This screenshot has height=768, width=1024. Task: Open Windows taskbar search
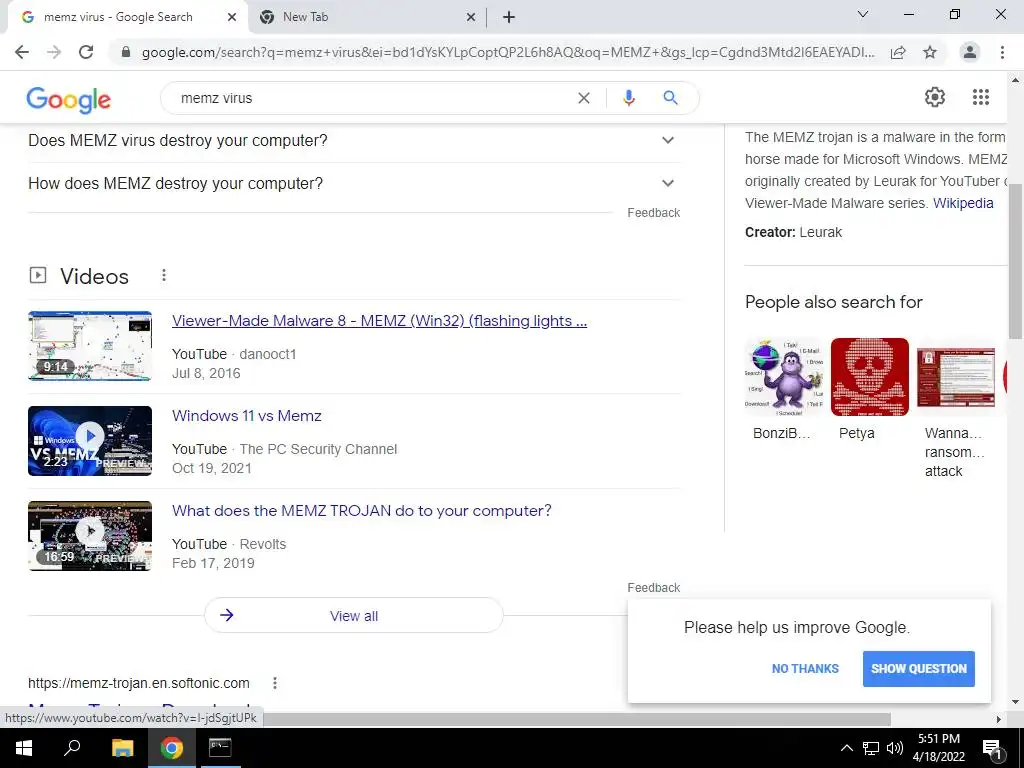72,748
